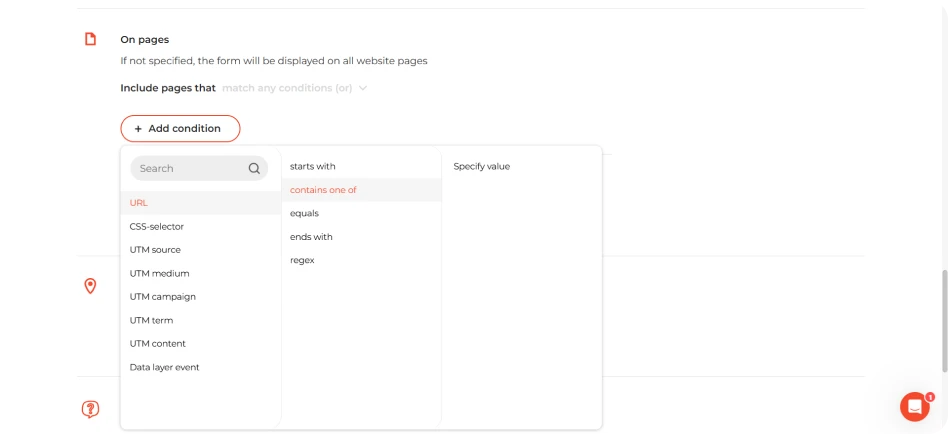Click the magnifying glass search icon
Viewport: 948px width, 434px height.
pos(255,169)
